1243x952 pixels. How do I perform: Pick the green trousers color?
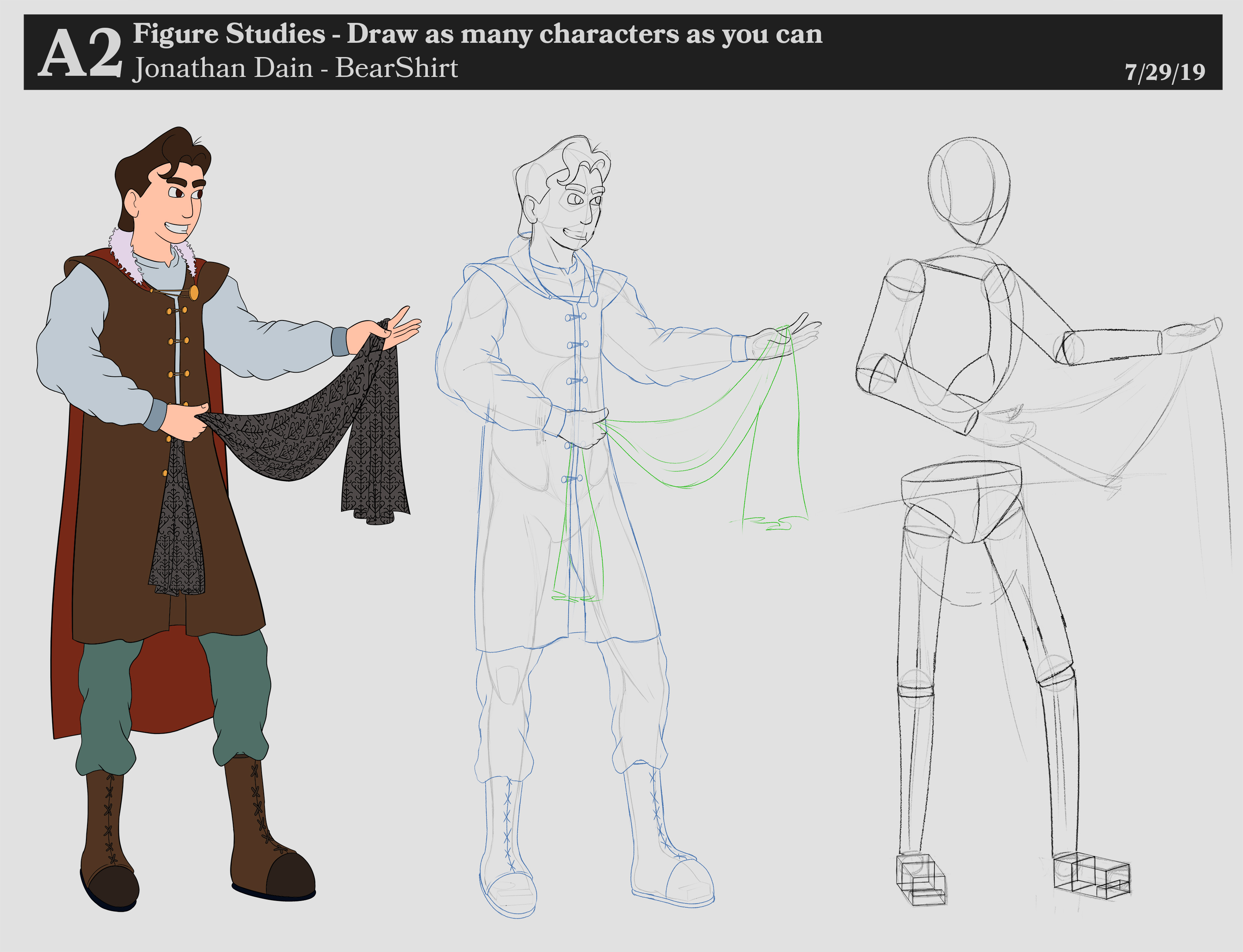[105, 703]
